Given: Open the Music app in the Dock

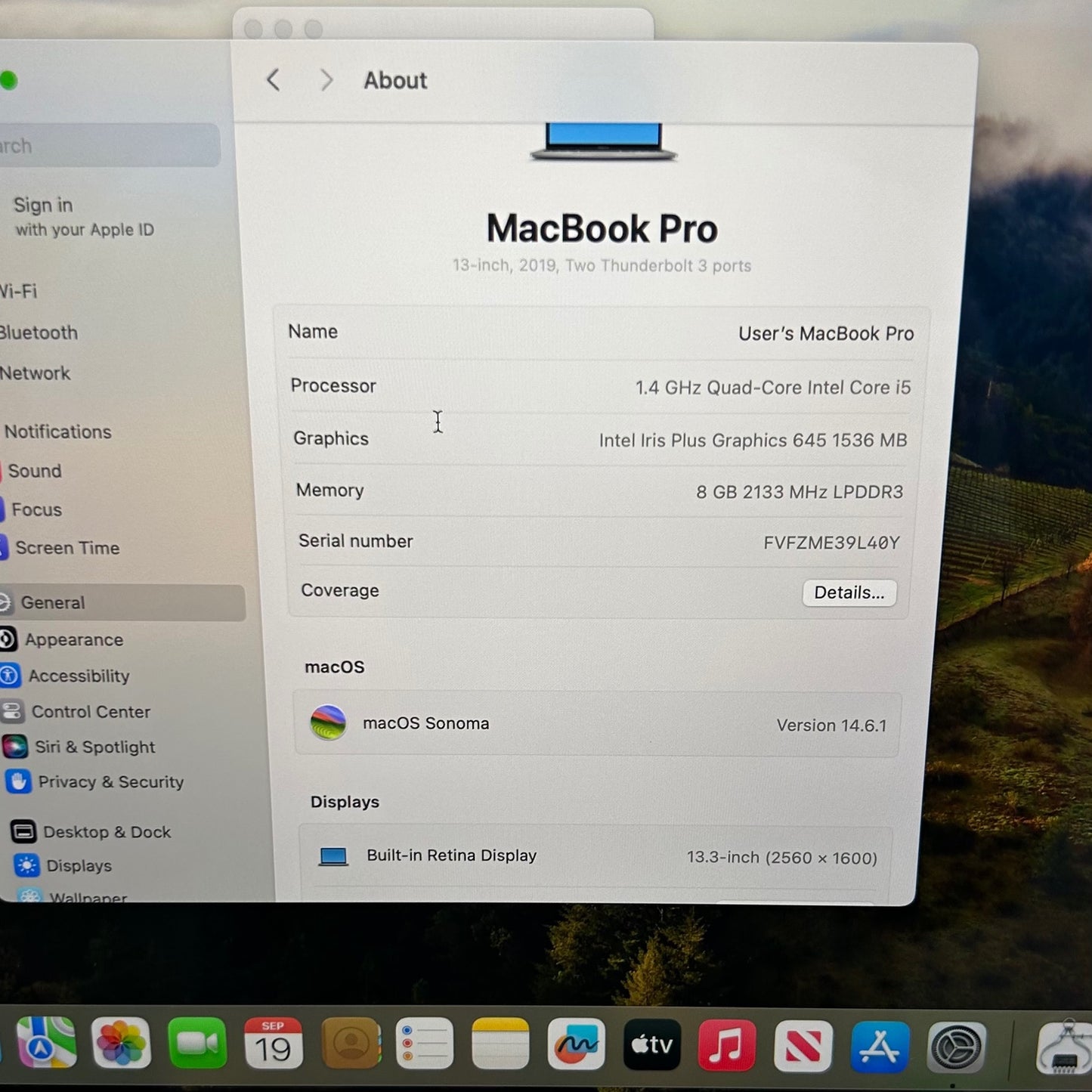Looking at the screenshot, I should coord(726,1046).
